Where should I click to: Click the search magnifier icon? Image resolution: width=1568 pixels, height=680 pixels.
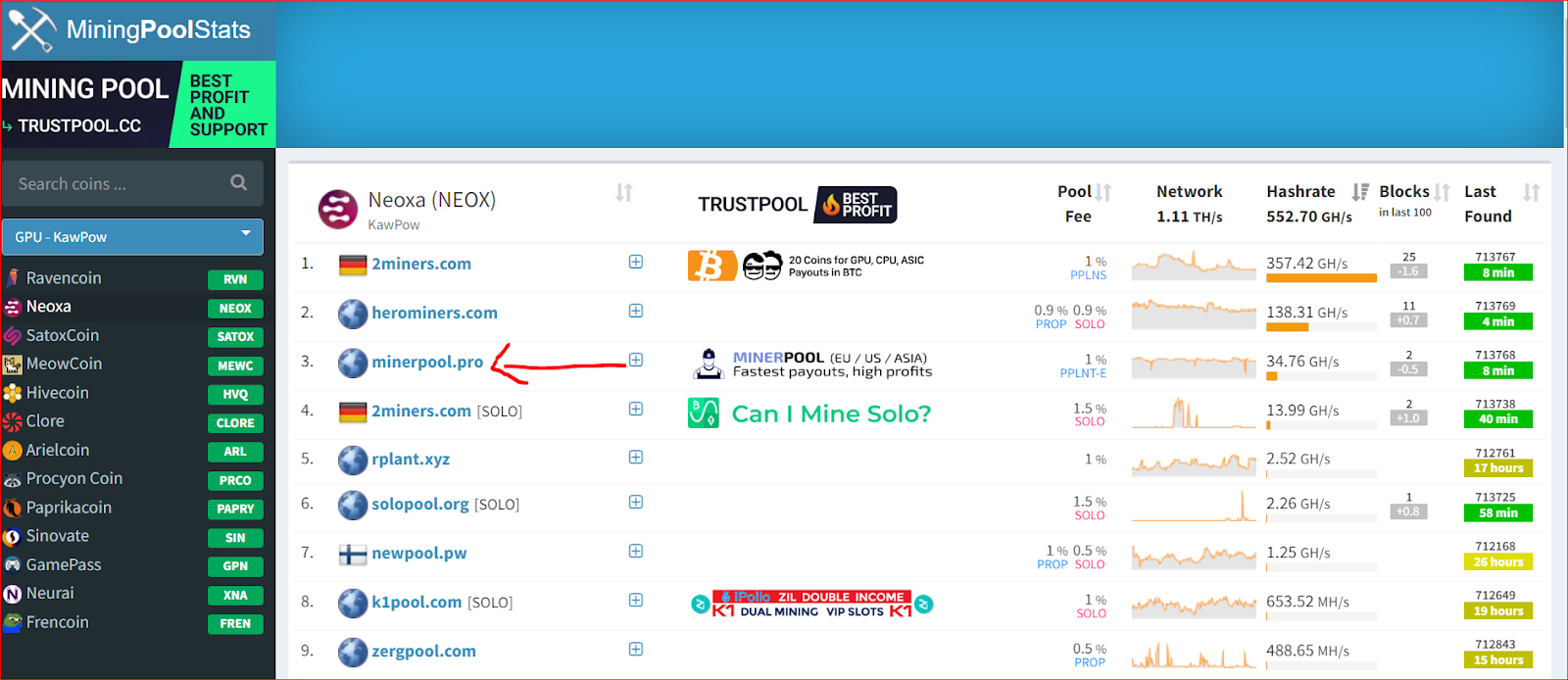[x=238, y=182]
